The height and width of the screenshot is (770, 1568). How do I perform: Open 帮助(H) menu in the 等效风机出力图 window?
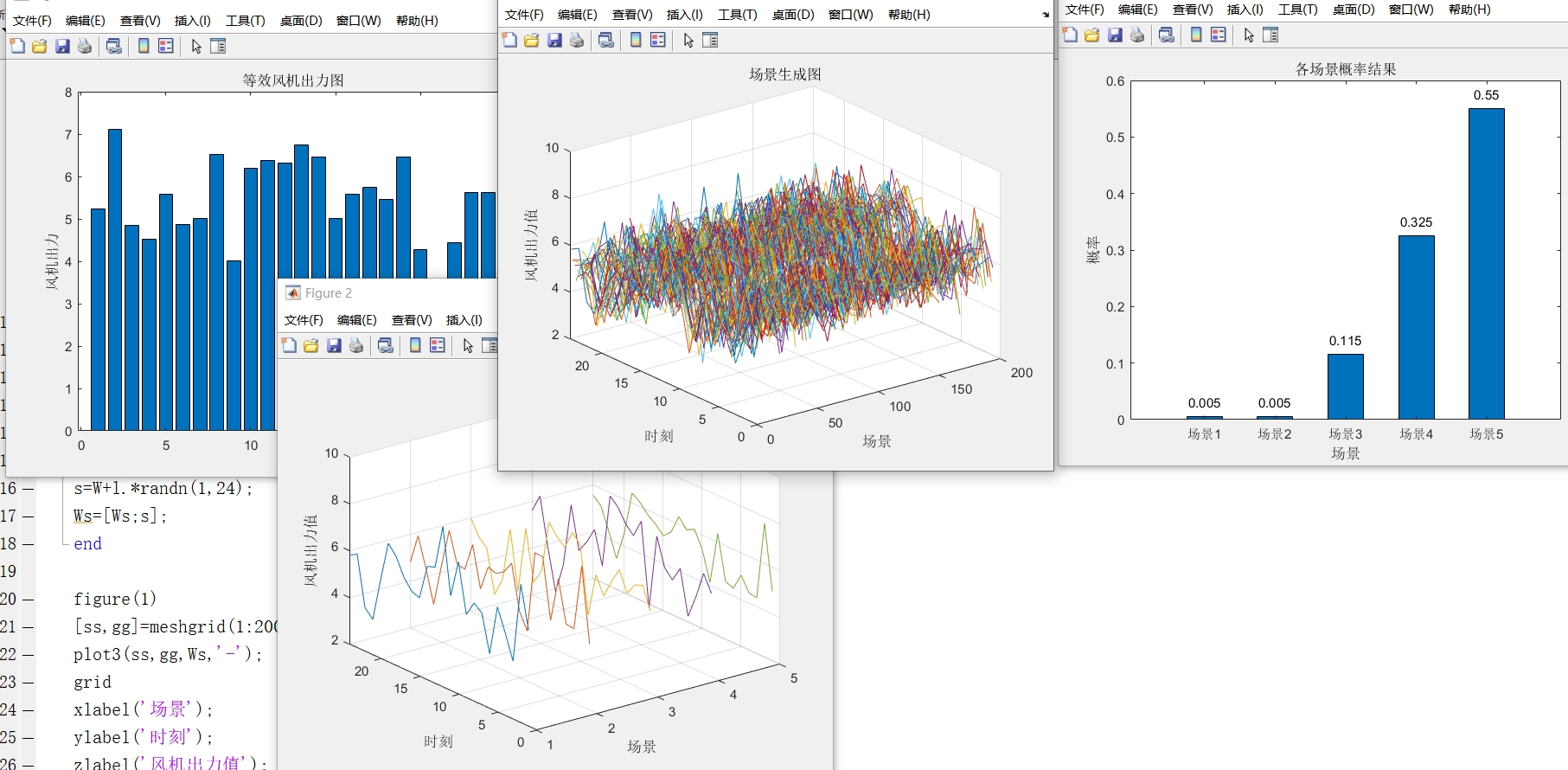(x=417, y=21)
